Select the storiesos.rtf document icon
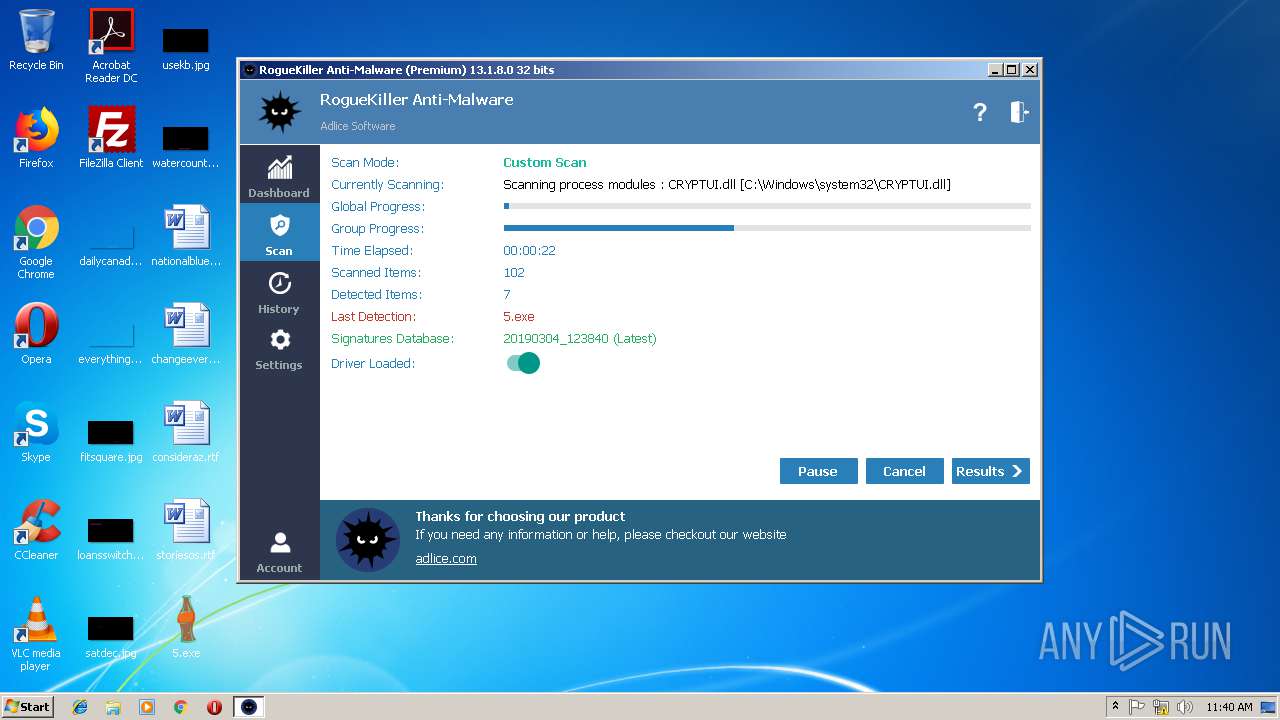The image size is (1280, 720). click(186, 530)
